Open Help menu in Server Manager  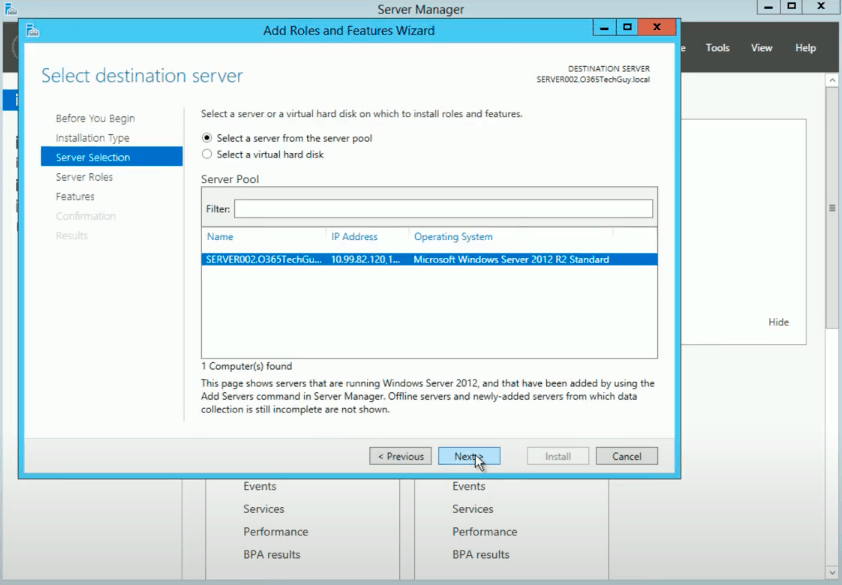point(805,48)
